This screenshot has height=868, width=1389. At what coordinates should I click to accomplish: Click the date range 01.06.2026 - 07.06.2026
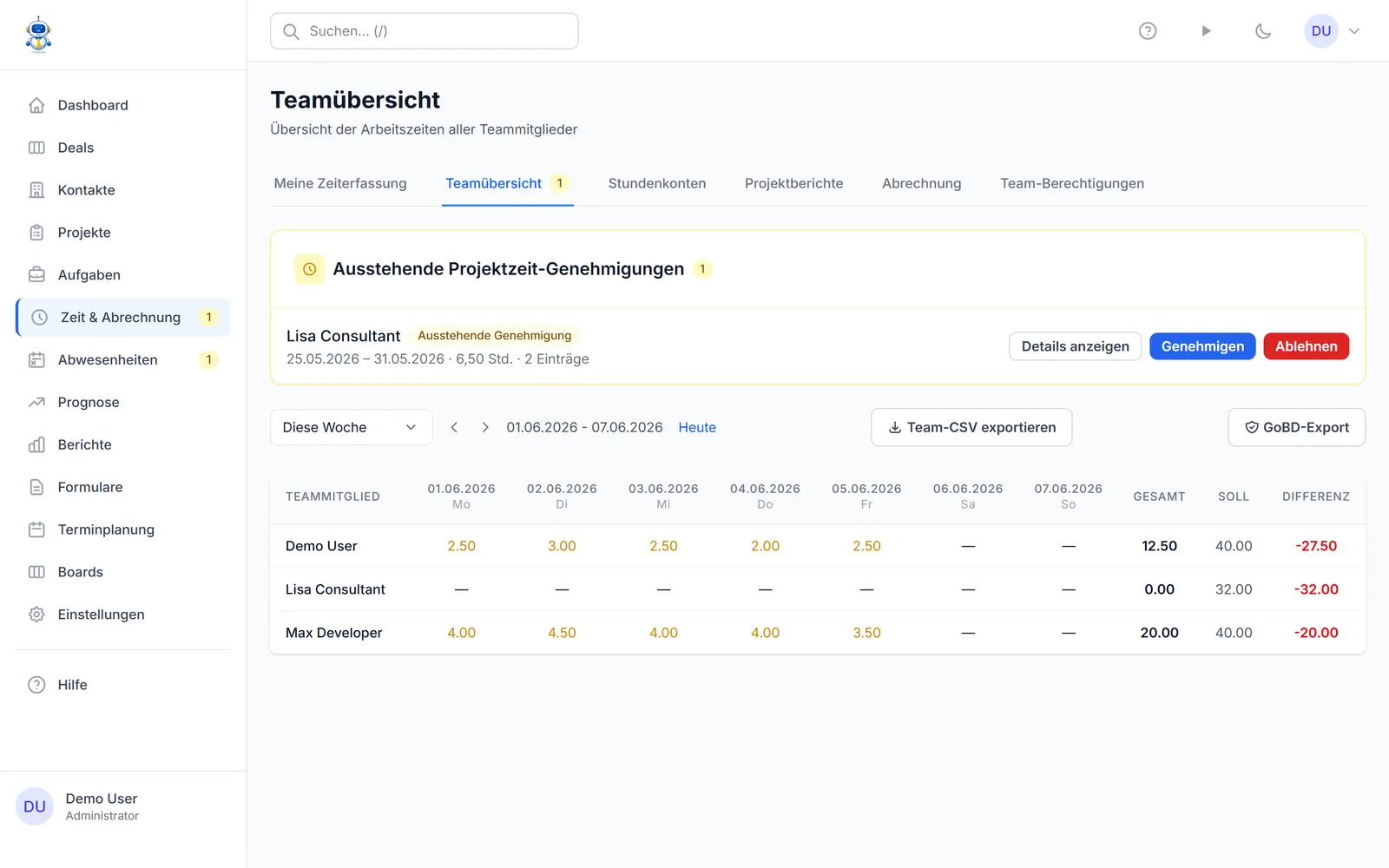point(584,427)
